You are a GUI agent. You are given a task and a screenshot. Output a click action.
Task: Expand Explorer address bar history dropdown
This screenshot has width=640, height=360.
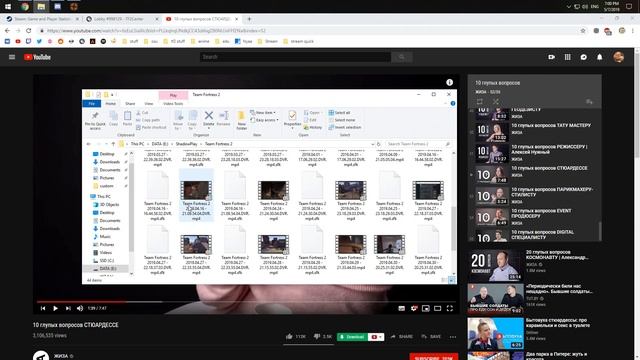pyautogui.click(x=372, y=144)
